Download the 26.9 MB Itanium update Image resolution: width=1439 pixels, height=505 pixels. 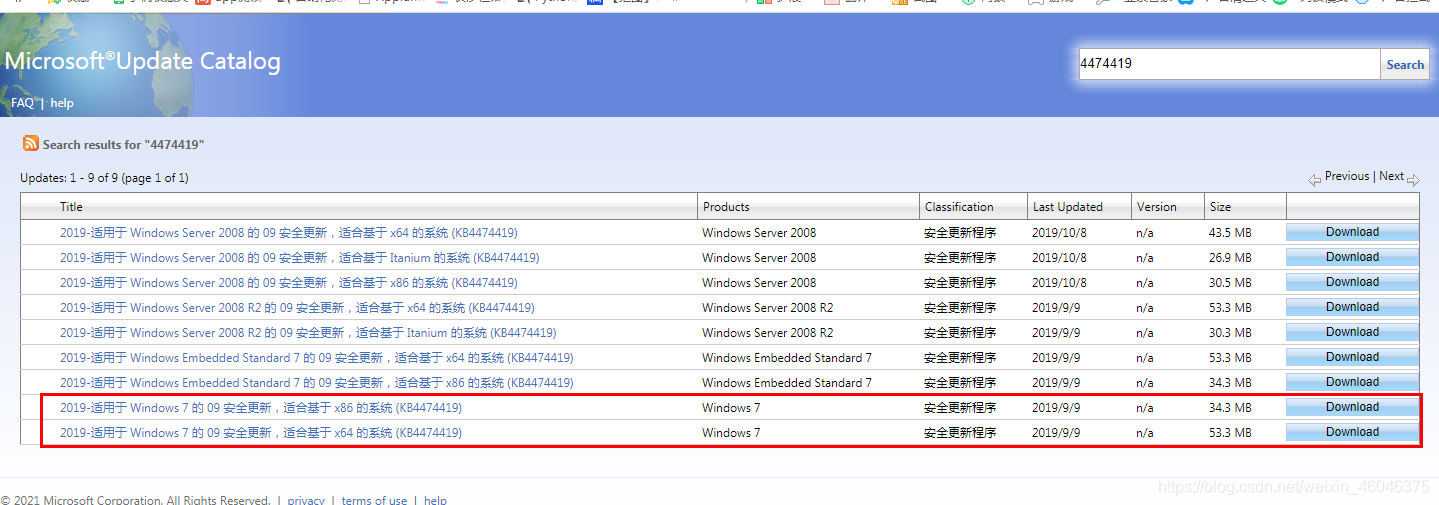pos(1352,257)
